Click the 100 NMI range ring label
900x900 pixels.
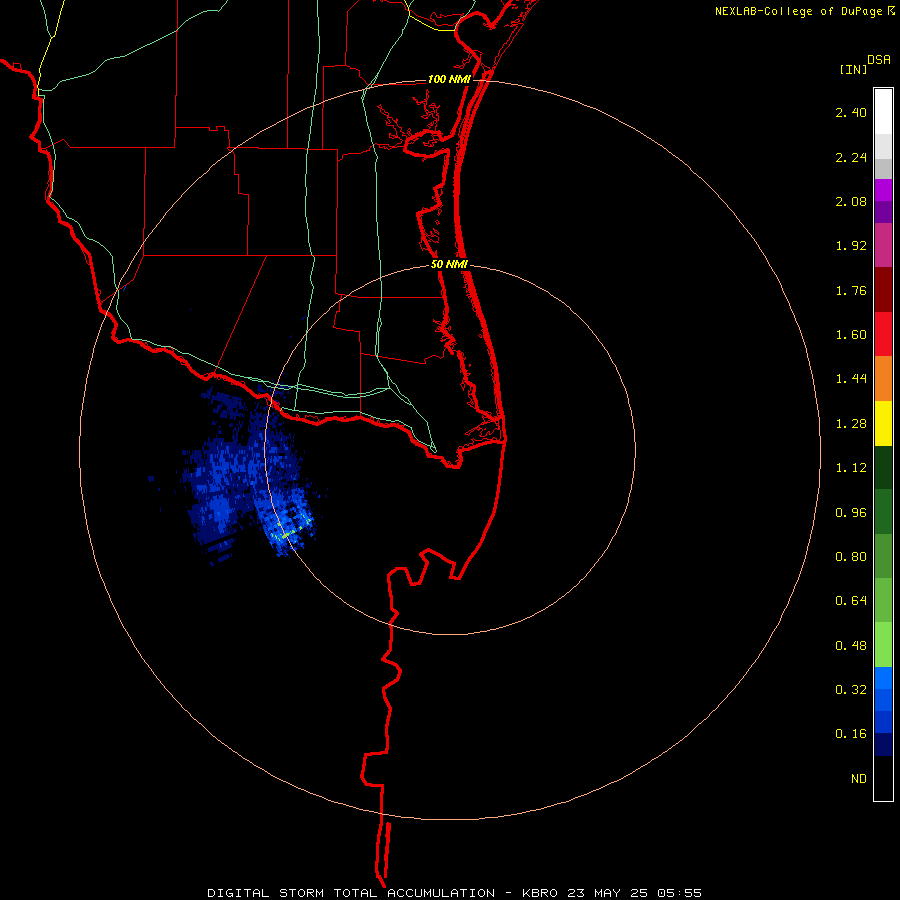(449, 79)
